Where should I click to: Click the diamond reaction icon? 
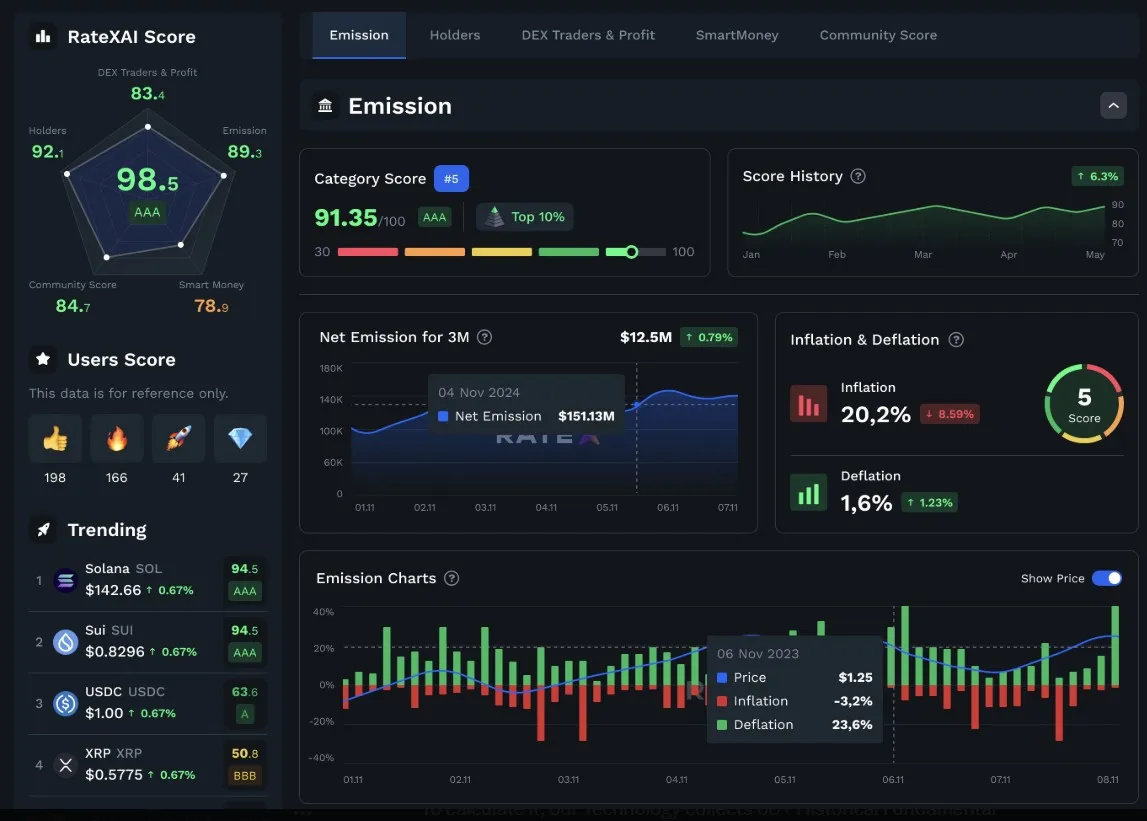240,438
